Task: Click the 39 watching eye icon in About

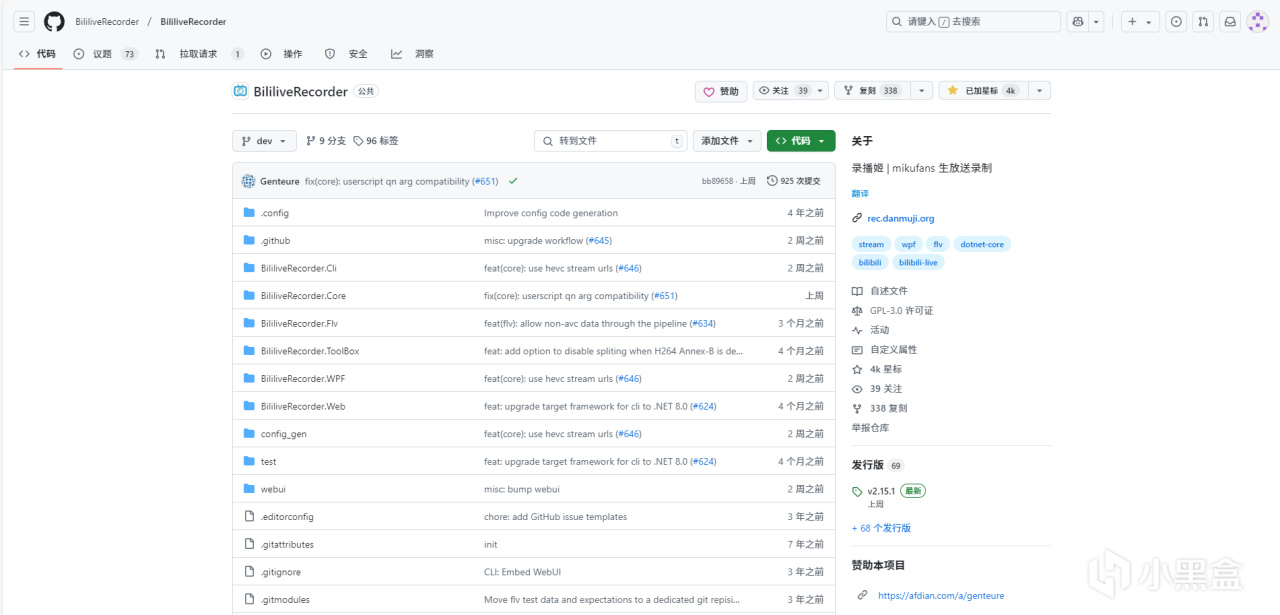Action: (x=857, y=389)
